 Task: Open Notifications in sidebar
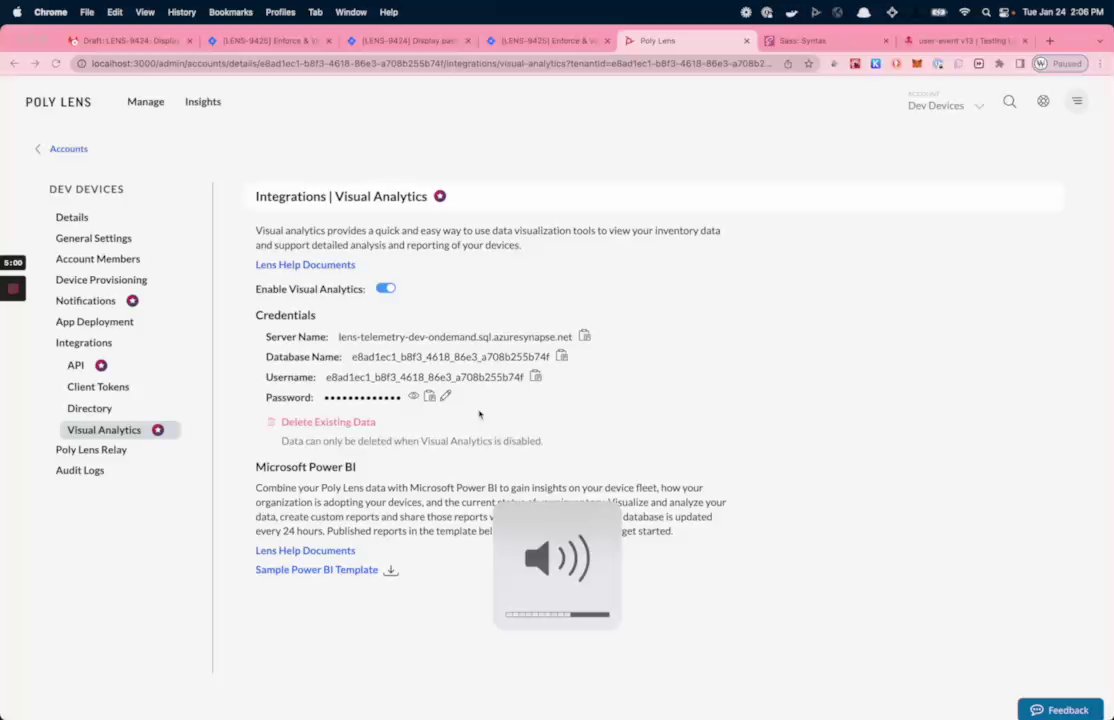85,301
